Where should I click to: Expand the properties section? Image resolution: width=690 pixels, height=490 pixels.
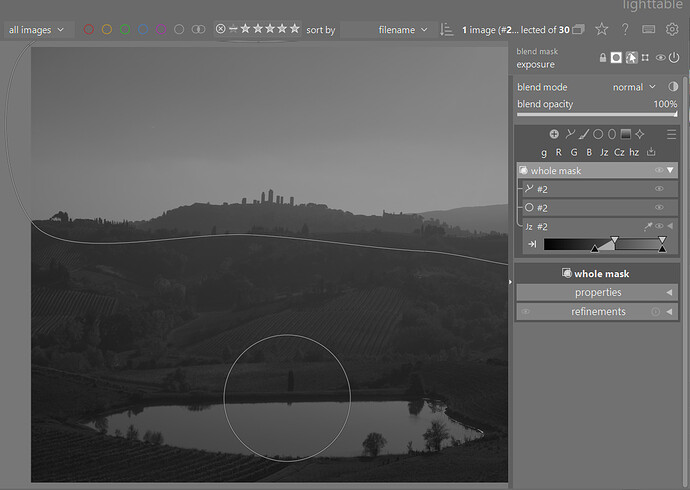[597, 293]
